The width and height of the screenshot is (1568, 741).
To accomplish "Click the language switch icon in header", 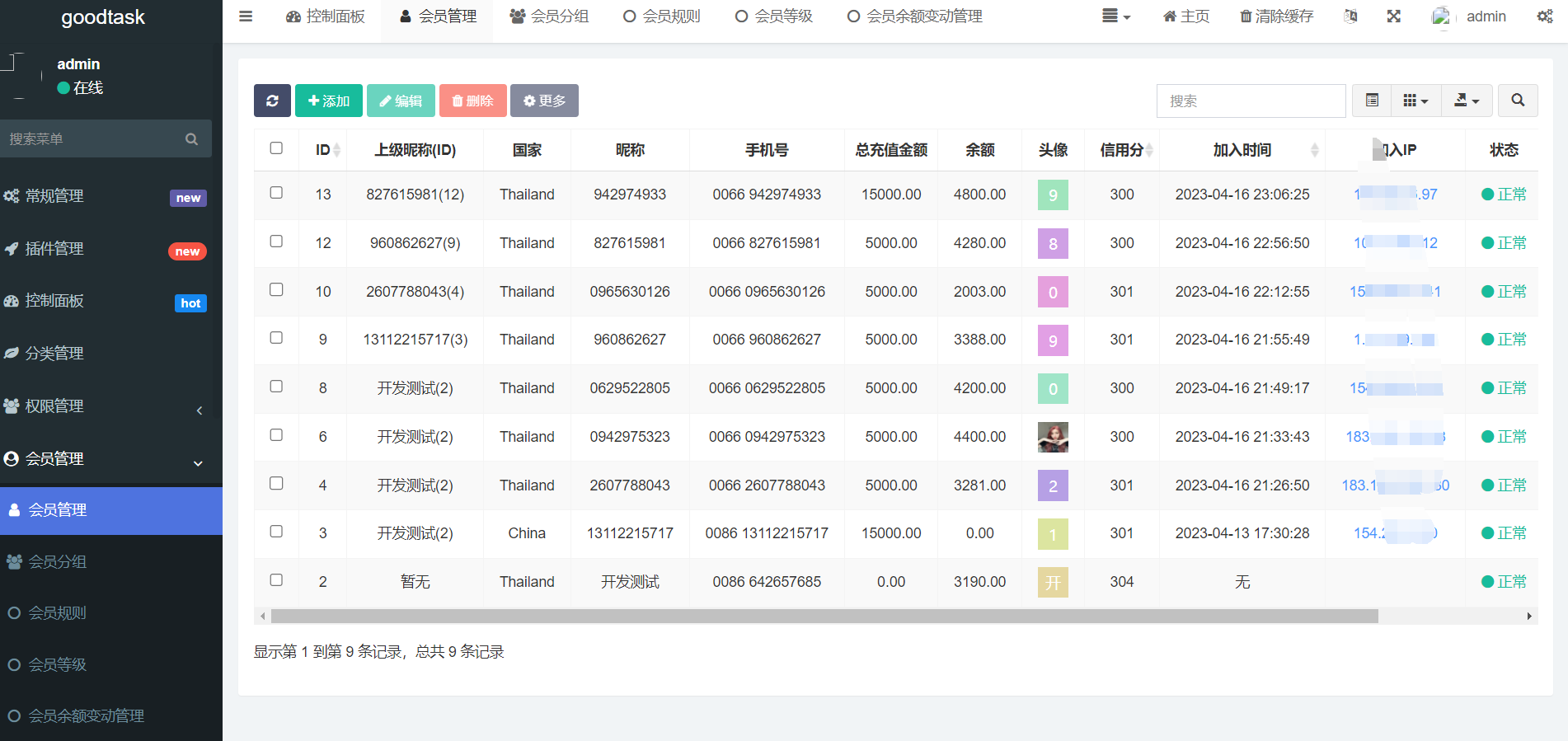I will pyautogui.click(x=1350, y=16).
